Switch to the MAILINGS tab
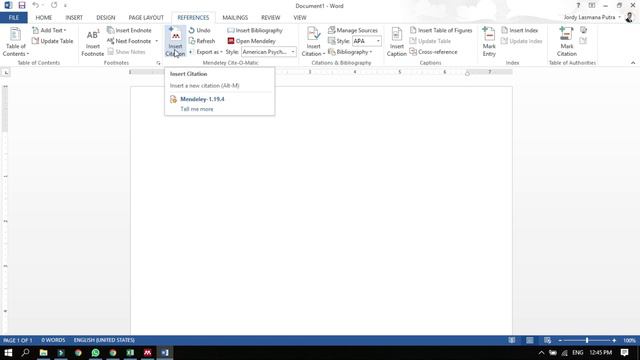640x360 pixels. (x=235, y=18)
